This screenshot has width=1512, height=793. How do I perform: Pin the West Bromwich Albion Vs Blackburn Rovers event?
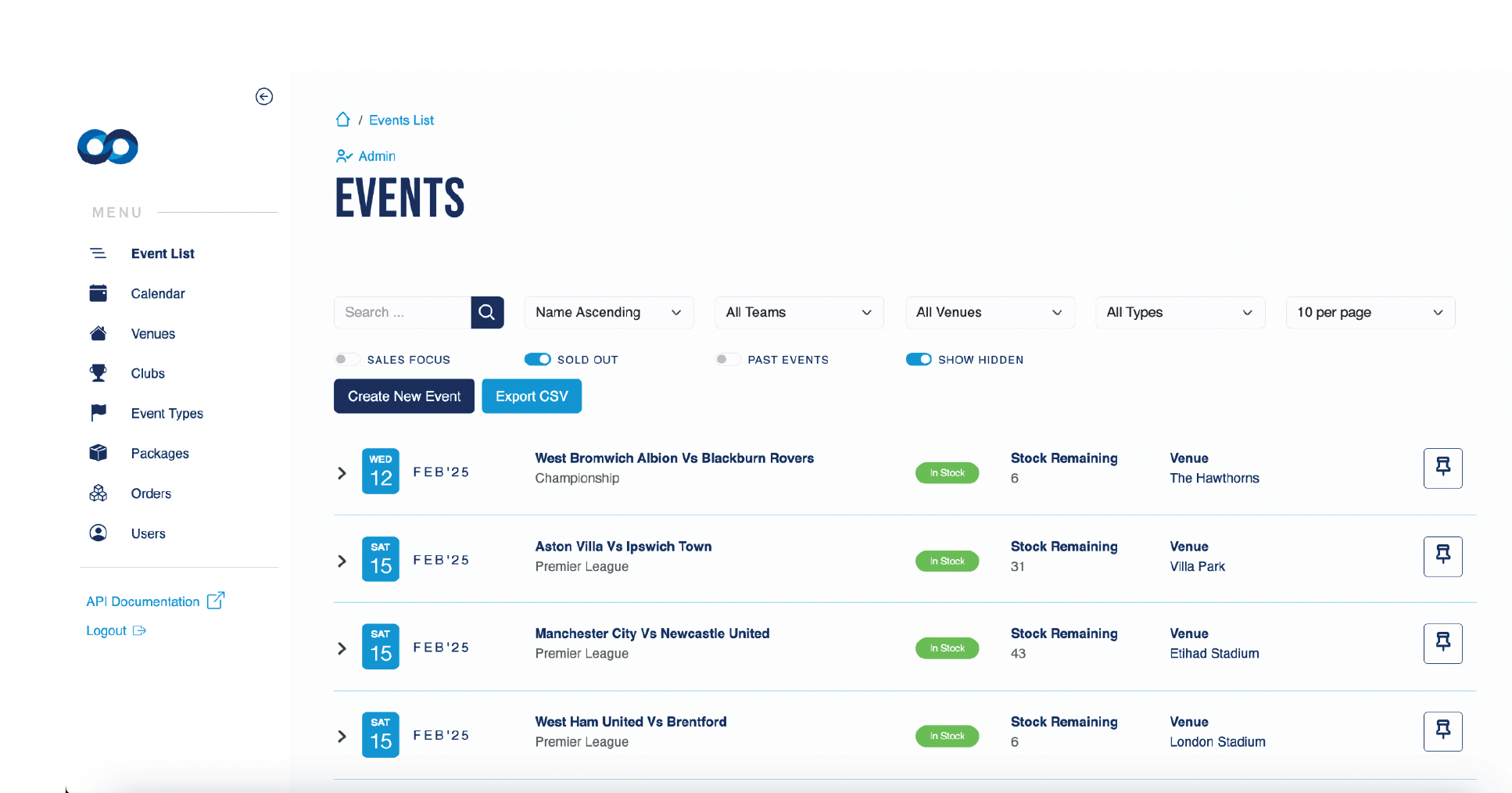1442,468
